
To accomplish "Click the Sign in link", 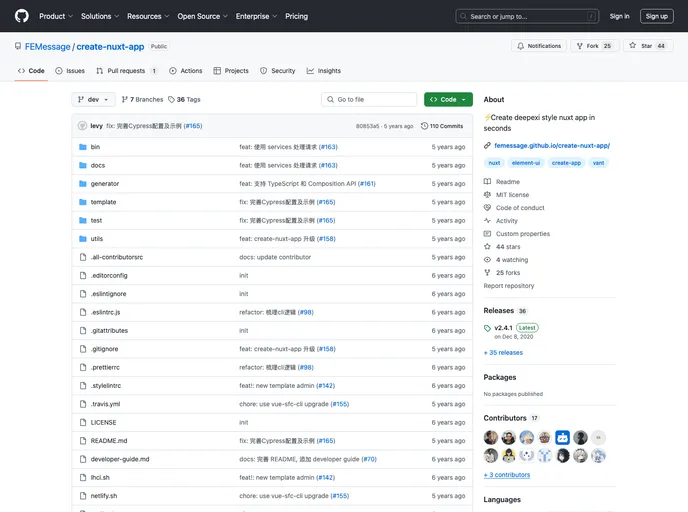I will [x=619, y=16].
